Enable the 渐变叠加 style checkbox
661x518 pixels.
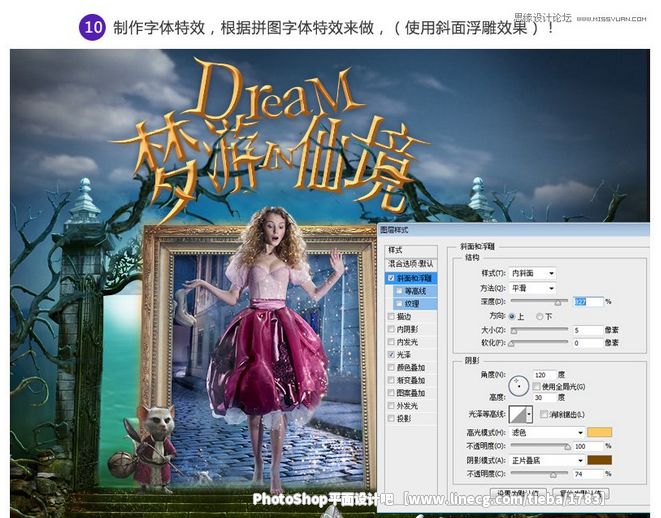(x=391, y=380)
